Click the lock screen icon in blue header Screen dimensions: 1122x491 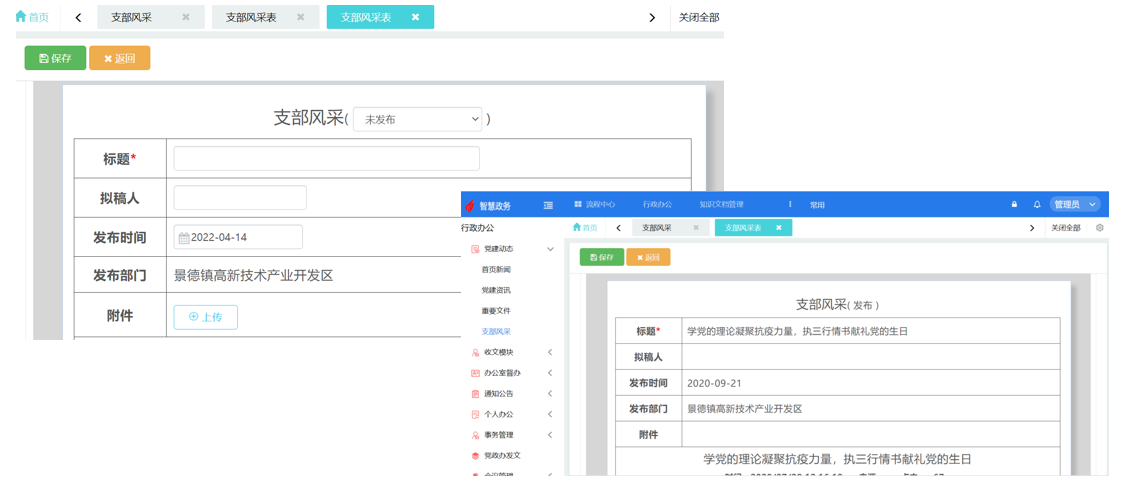pyautogui.click(x=1014, y=204)
